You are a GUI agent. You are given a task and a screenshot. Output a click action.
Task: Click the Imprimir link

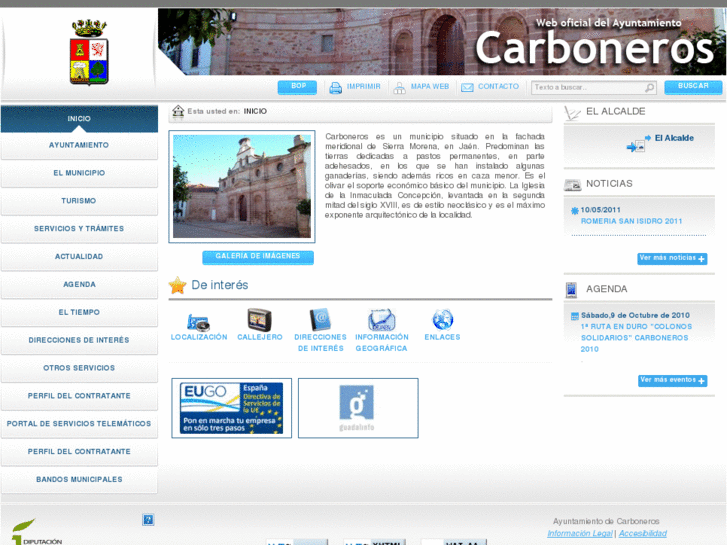(x=364, y=87)
